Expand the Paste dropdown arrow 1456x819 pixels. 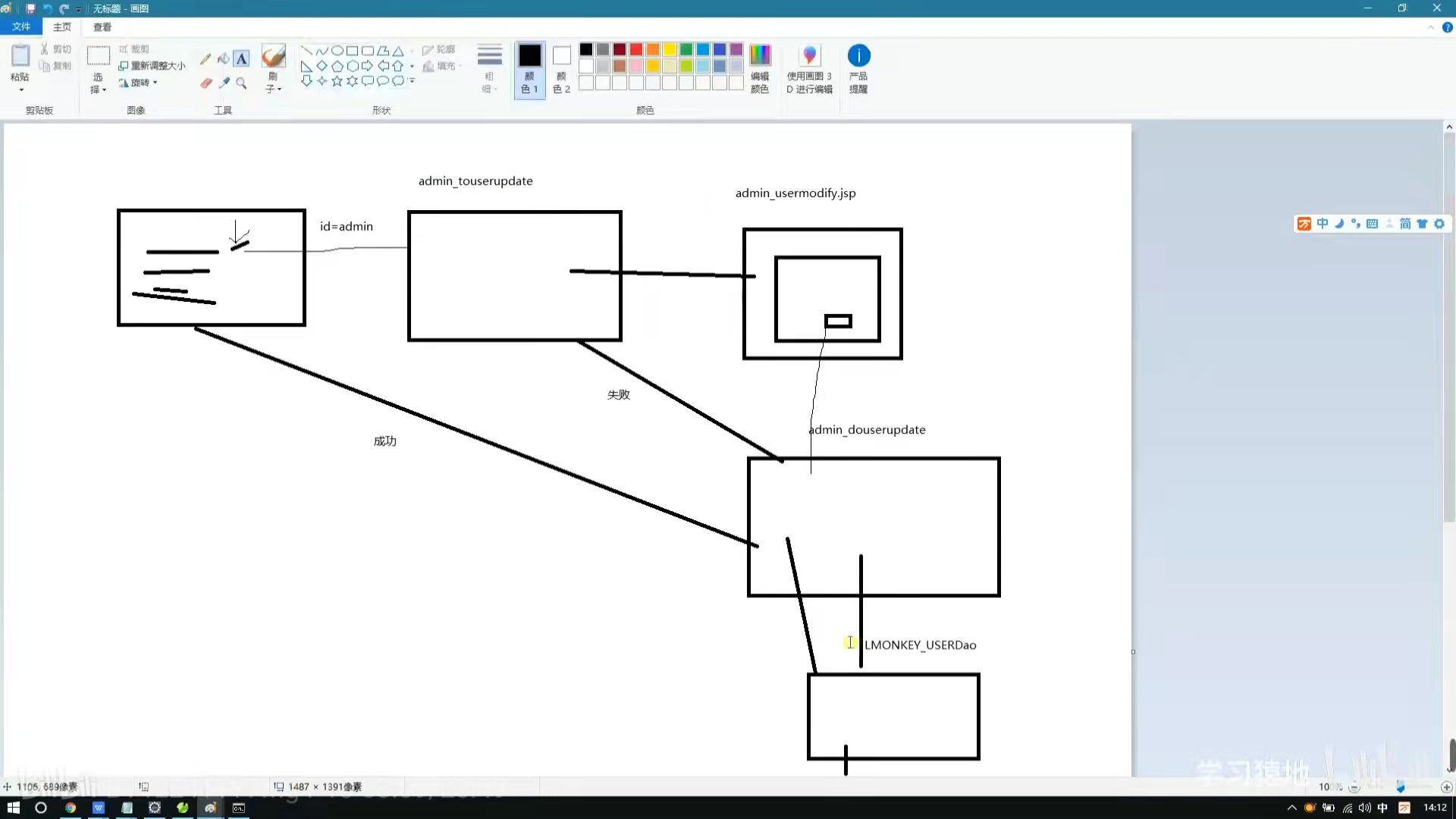pyautogui.click(x=20, y=89)
